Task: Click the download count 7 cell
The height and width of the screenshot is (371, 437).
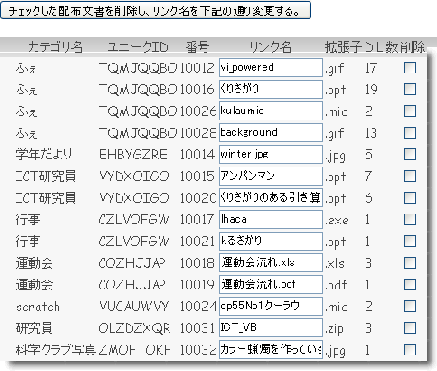Action: pyautogui.click(x=368, y=176)
